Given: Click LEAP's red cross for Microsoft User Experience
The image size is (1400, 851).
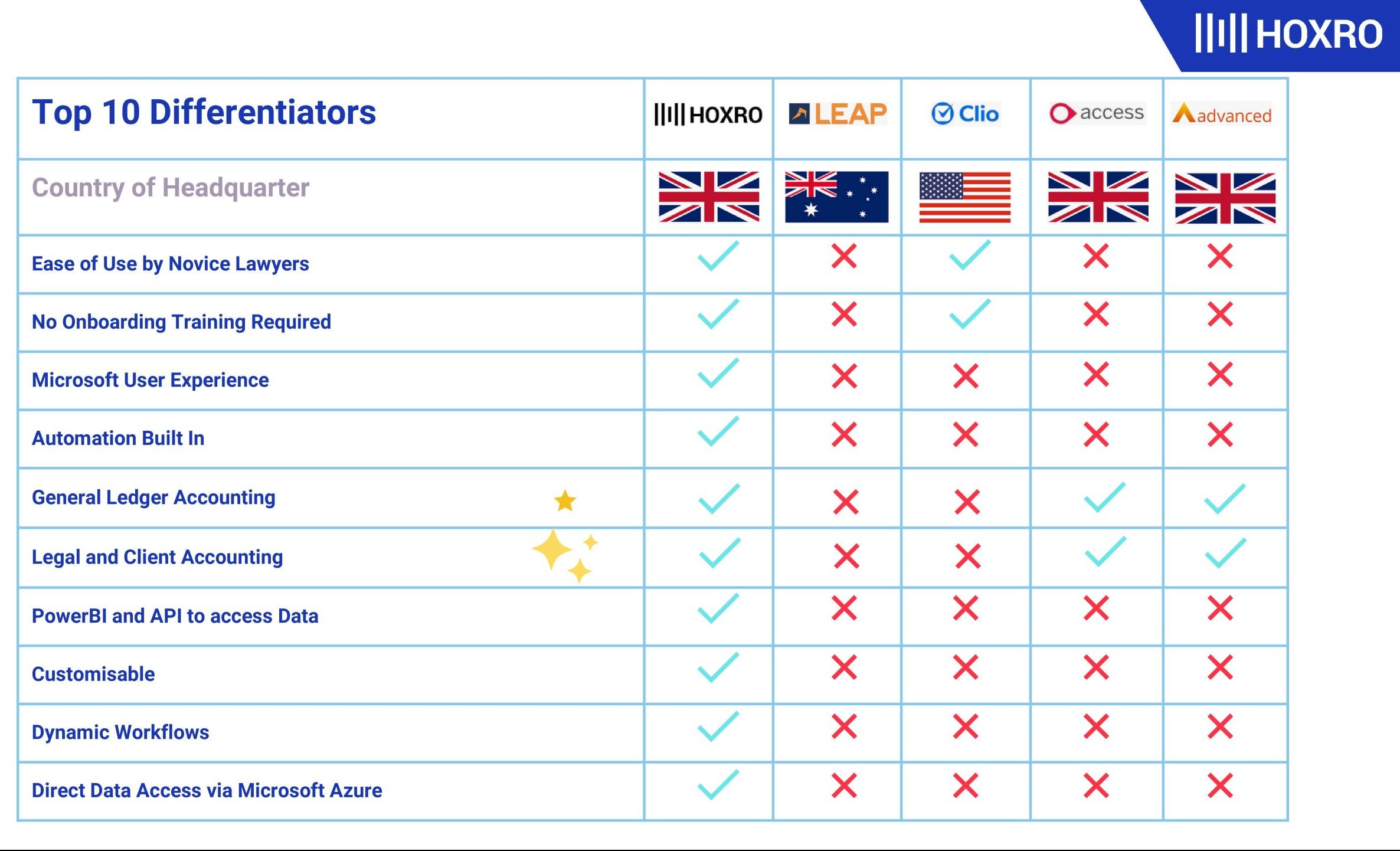Looking at the screenshot, I should pyautogui.click(x=844, y=376).
